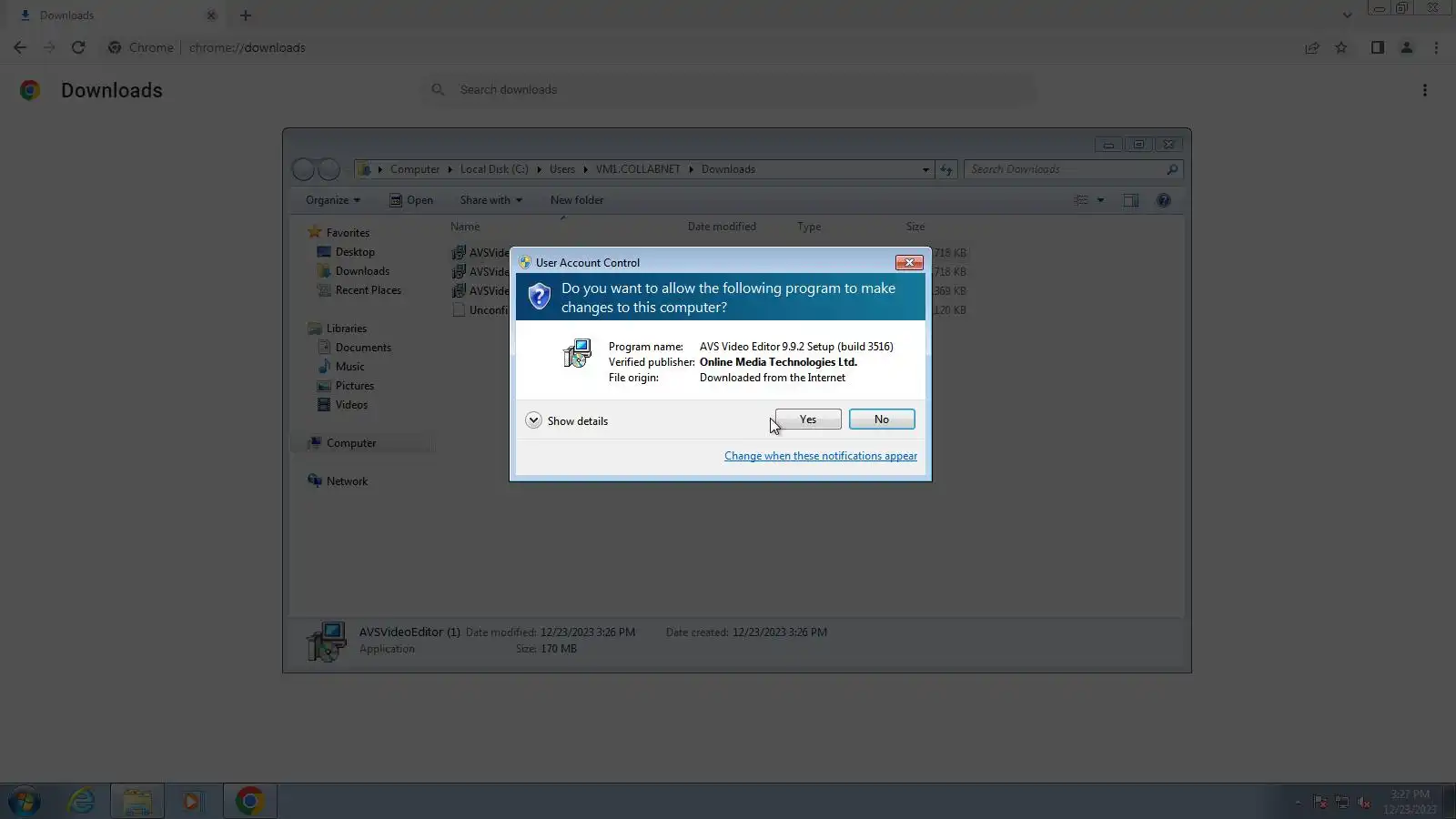The height and width of the screenshot is (819, 1456).
Task: Click chrome://downloads address bar
Action: tap(247, 47)
